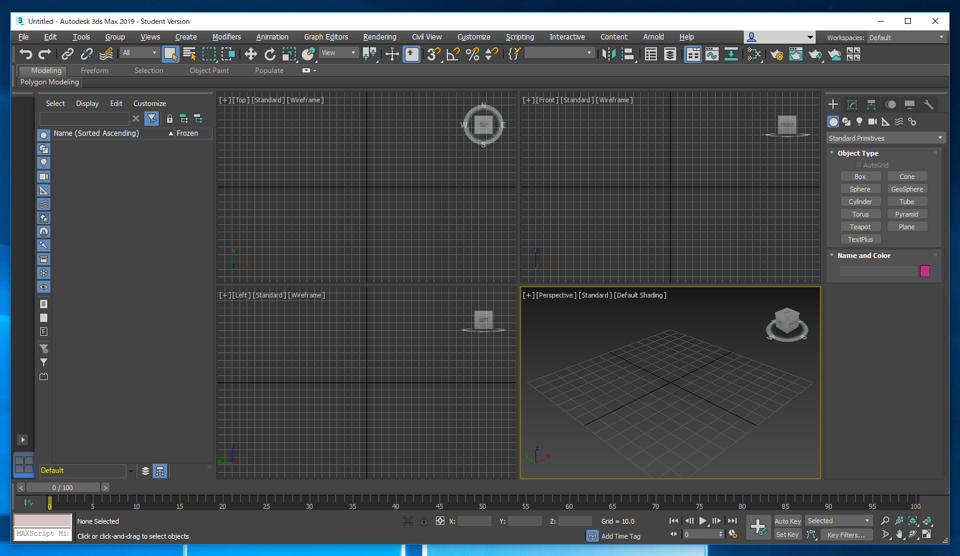Show Lights category in Create panel
The width and height of the screenshot is (960, 556).
[860, 122]
